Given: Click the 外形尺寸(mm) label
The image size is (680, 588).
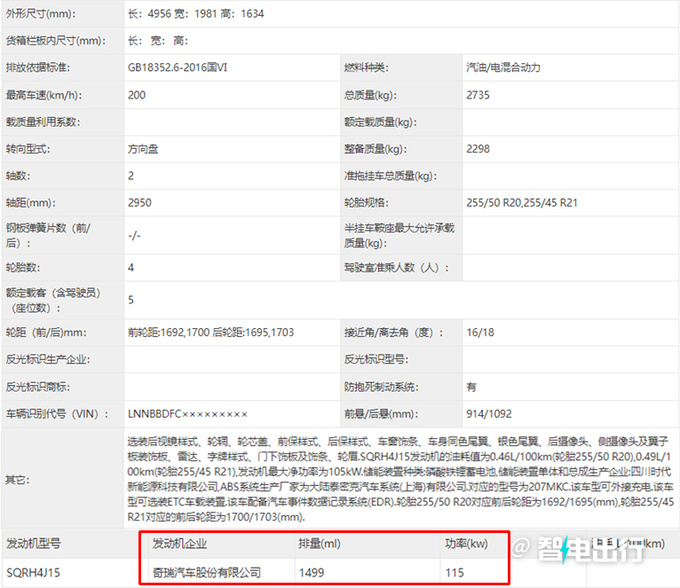Looking at the screenshot, I should pos(40,14).
